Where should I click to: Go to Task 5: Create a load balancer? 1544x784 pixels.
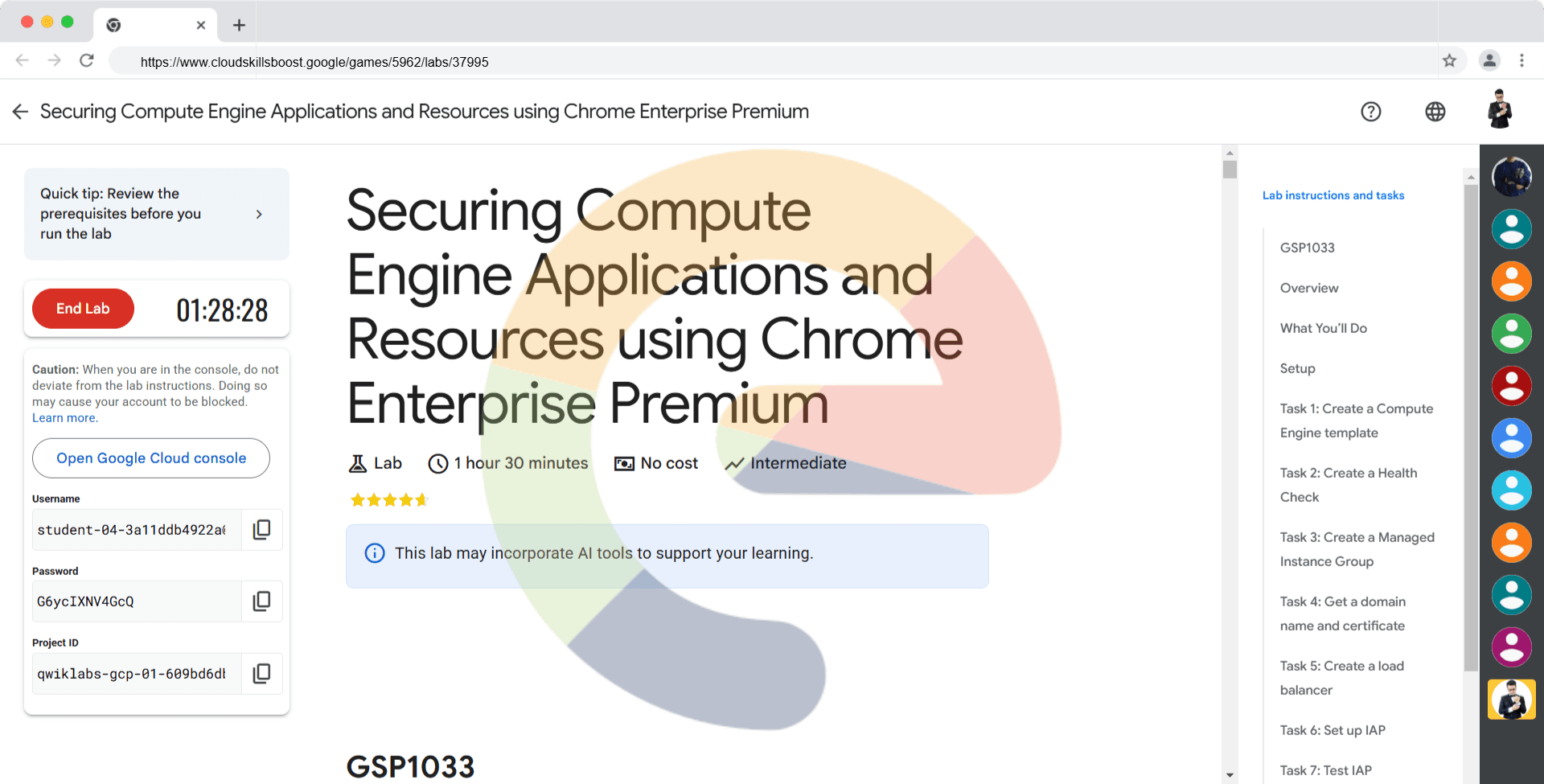tap(1342, 678)
